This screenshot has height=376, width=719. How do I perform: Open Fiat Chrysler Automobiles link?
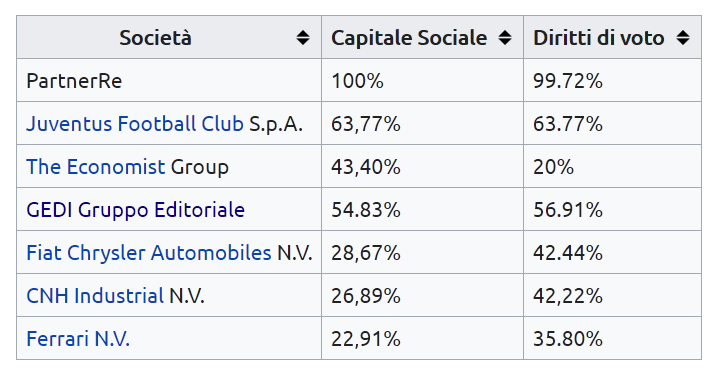pyautogui.click(x=149, y=253)
